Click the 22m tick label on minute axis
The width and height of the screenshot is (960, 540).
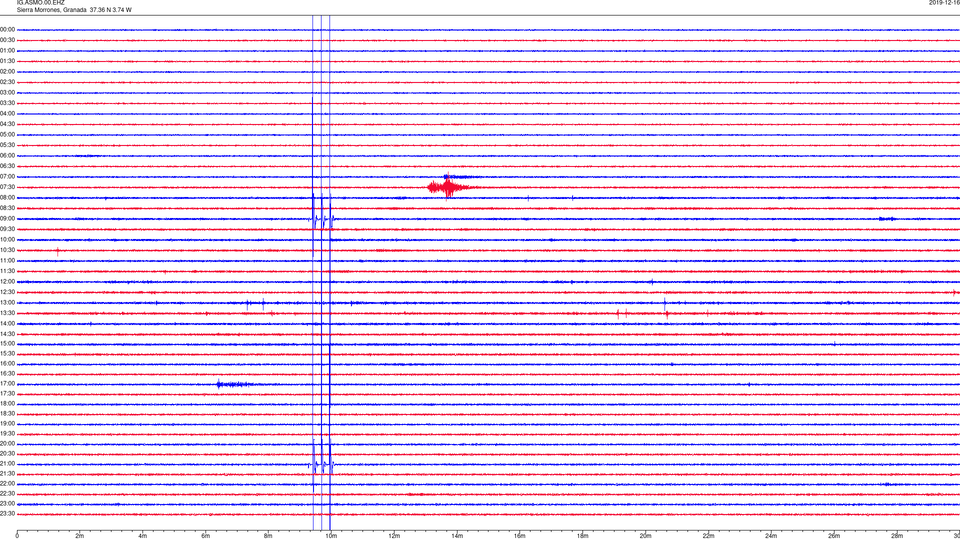[708, 536]
